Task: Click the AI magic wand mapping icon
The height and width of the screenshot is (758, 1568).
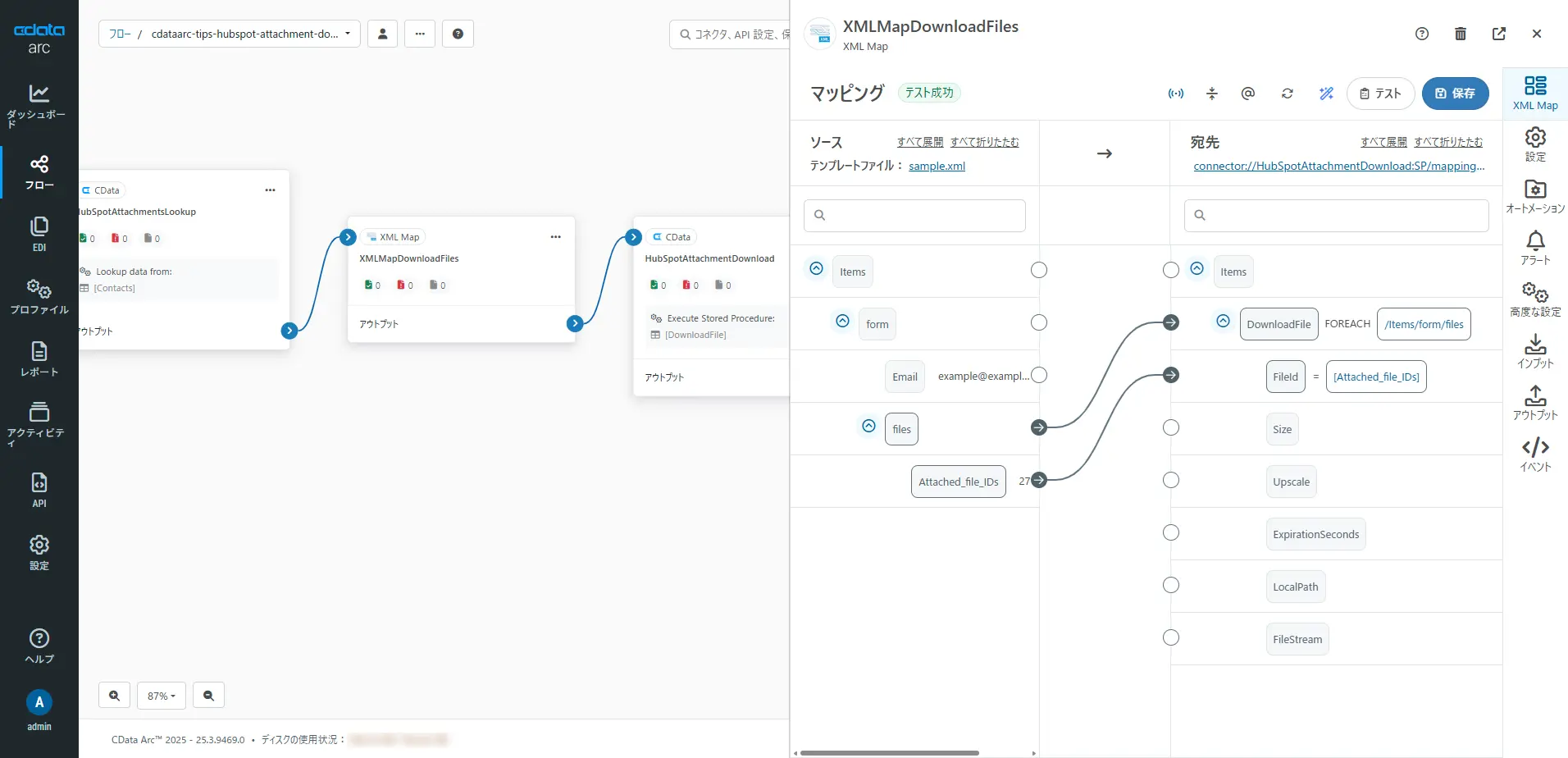Action: point(1325,93)
